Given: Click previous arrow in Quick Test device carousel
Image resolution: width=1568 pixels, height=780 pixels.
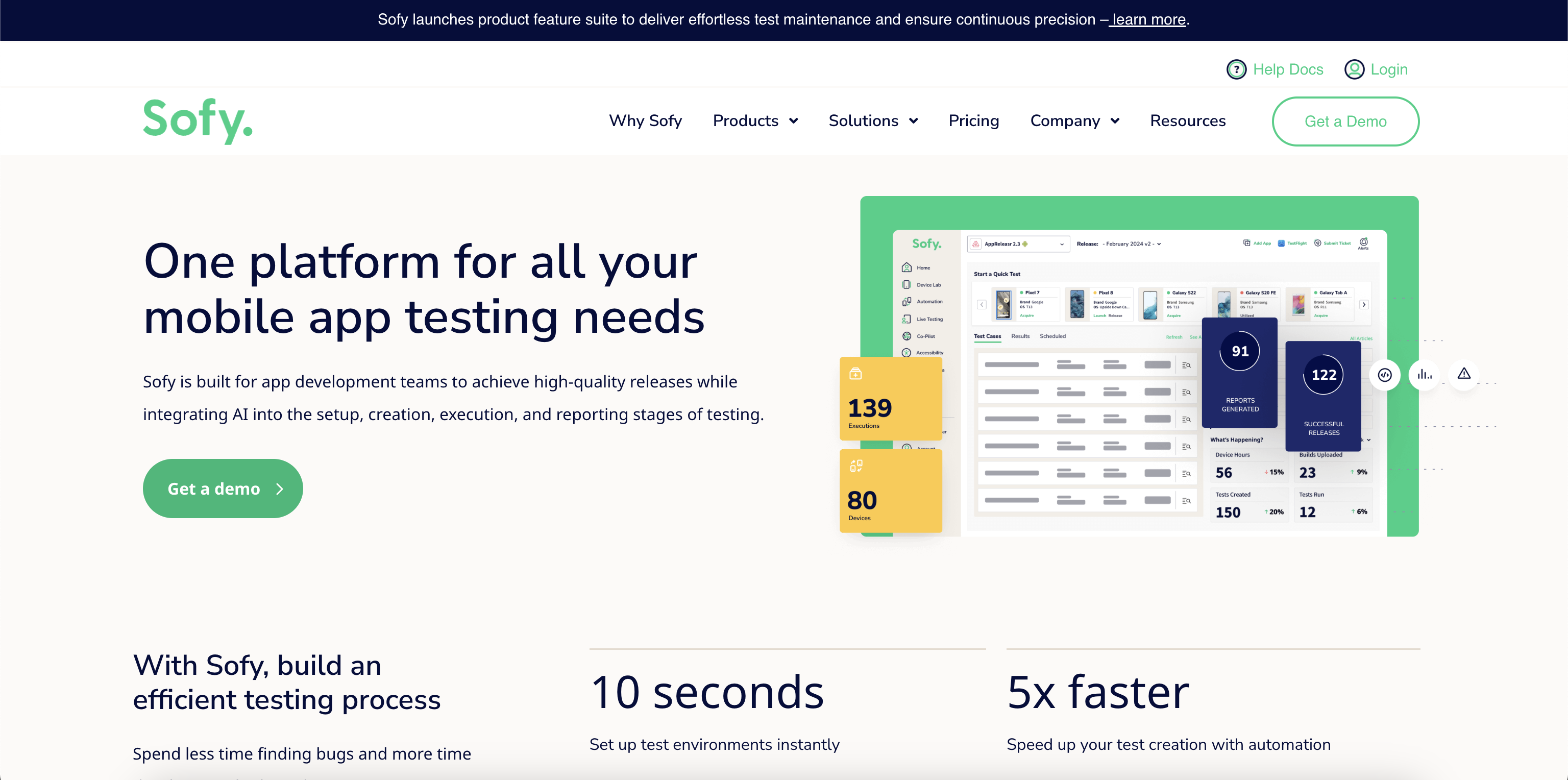Looking at the screenshot, I should (982, 304).
